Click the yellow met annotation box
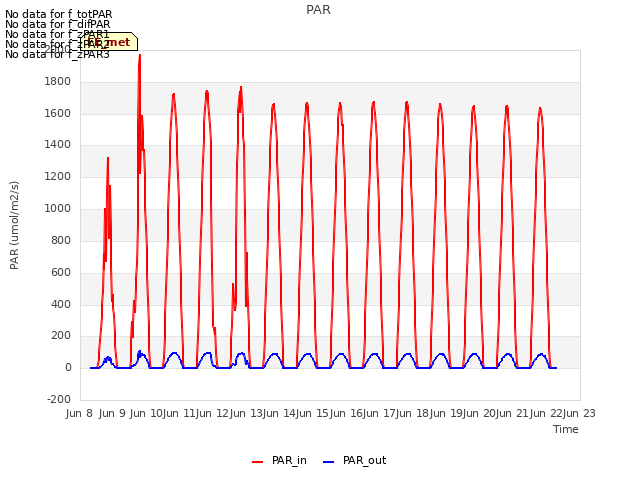Viewport: 640px width, 480px height. (x=109, y=42)
